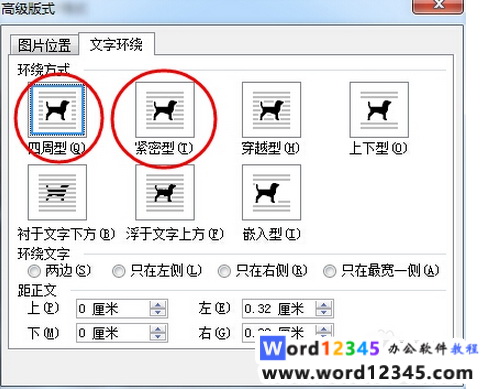Screen dimensions: 483x389
Task: Click the 浮于文字上方(F) label text
Action: (x=175, y=234)
